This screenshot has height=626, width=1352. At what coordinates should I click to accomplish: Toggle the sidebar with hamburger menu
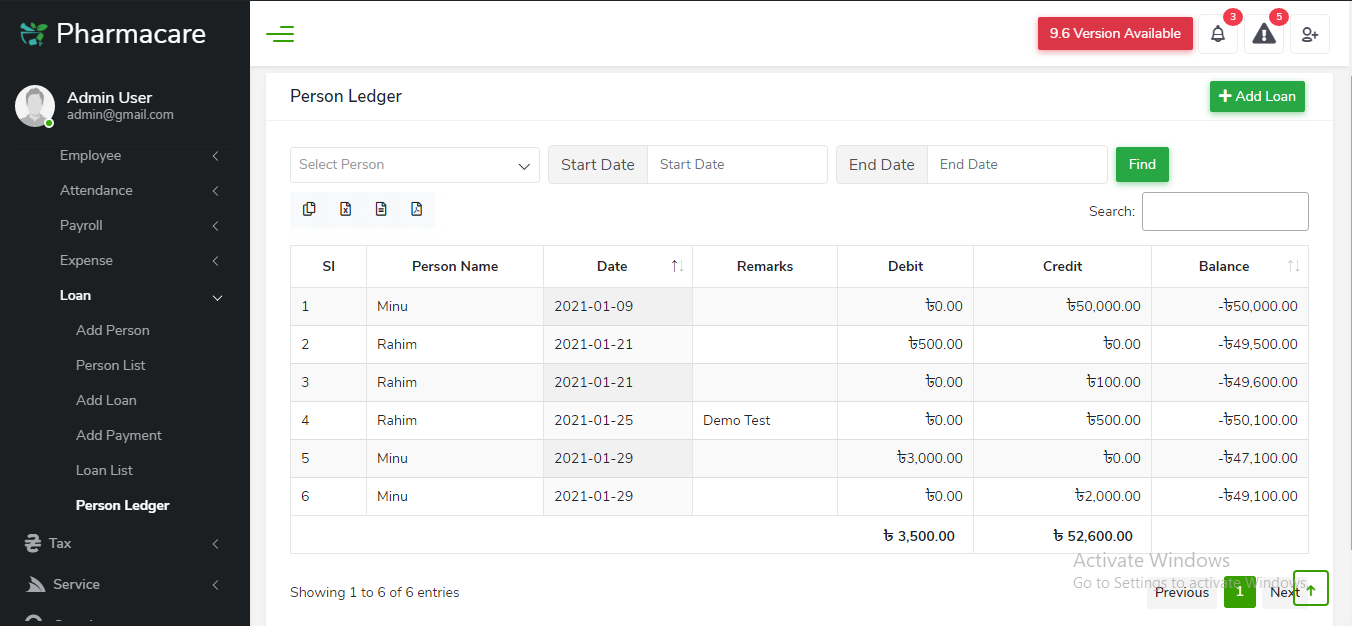280,33
